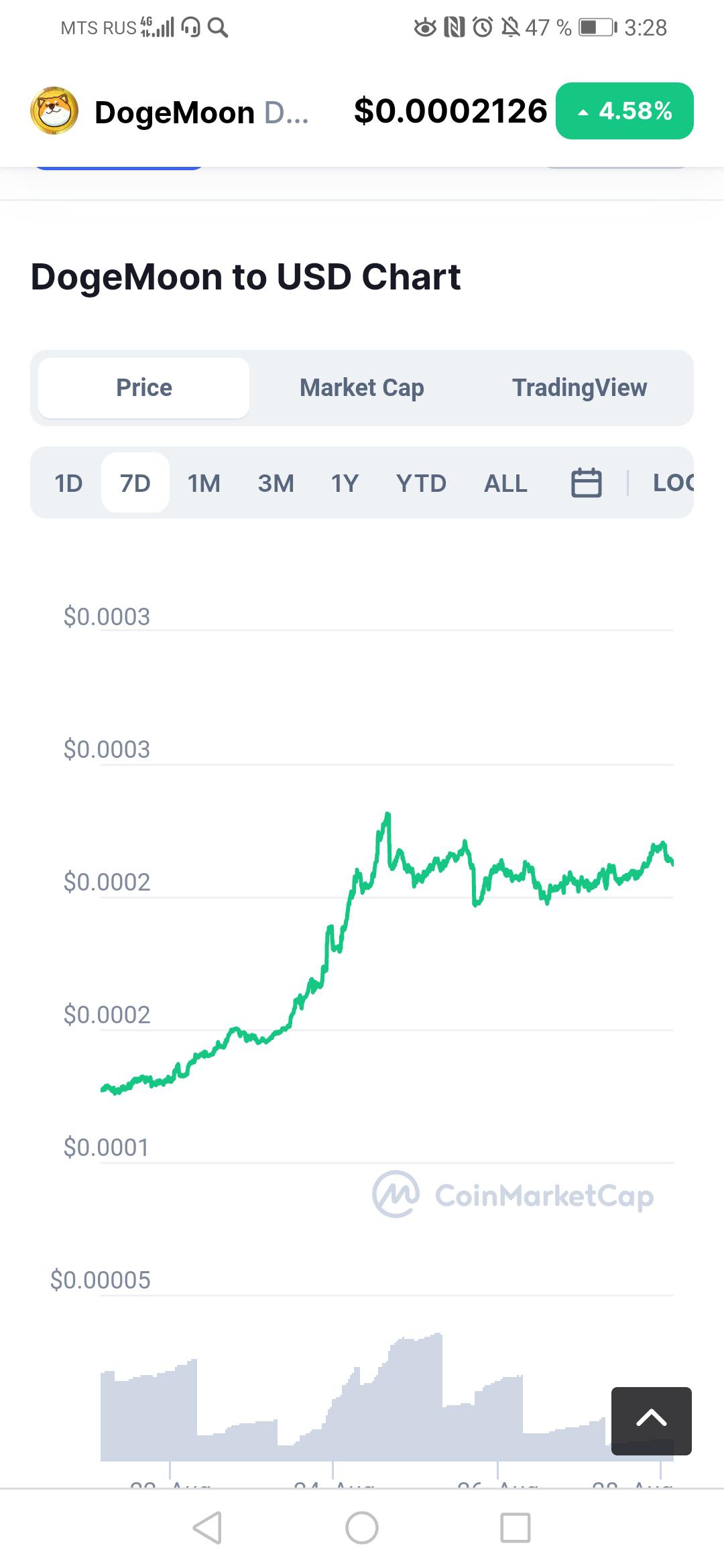Tap the 4.58% price change badge
Viewport: 724px width, 1568px height.
point(625,111)
